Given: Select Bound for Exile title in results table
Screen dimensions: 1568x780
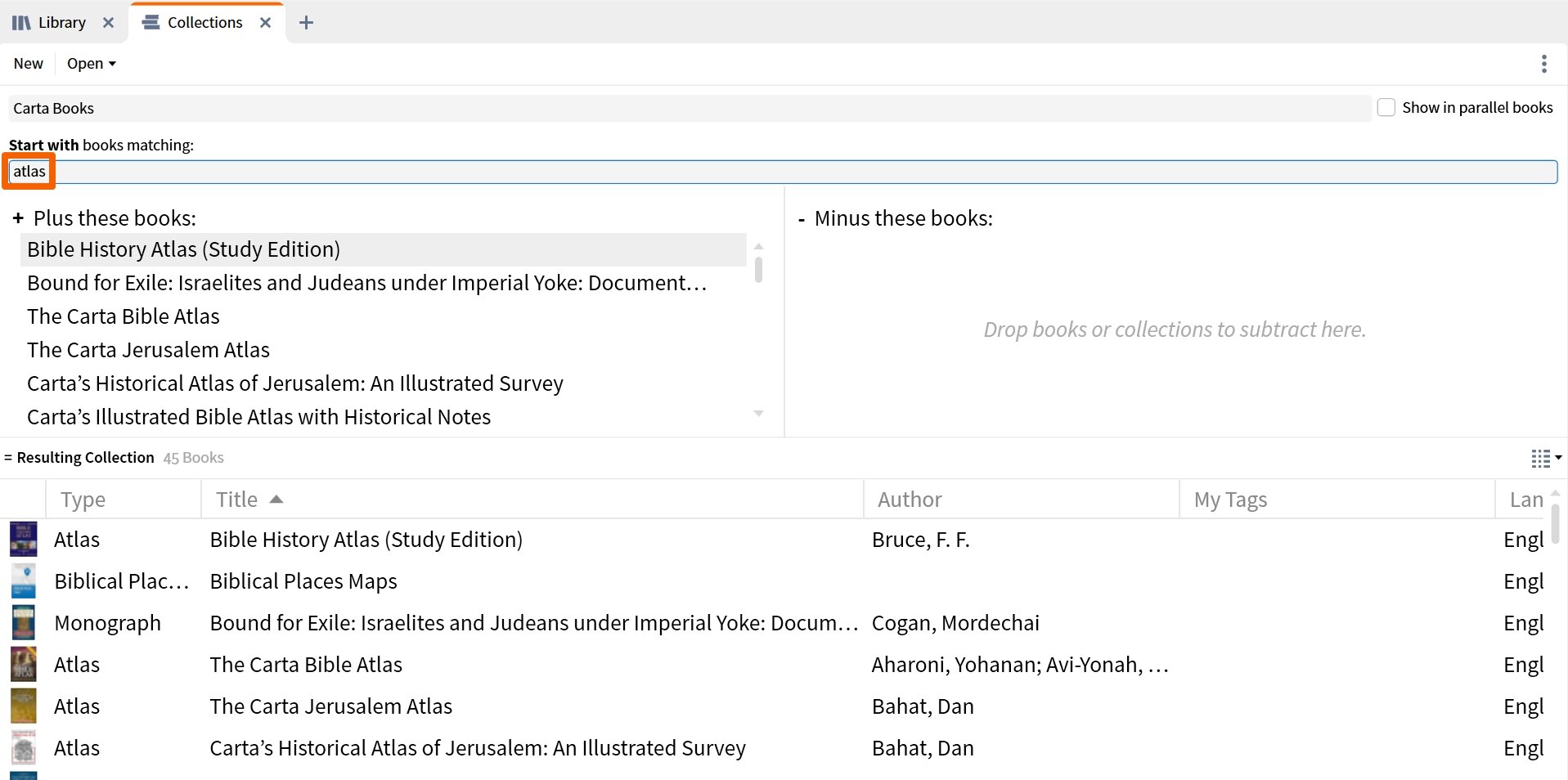Looking at the screenshot, I should [533, 623].
